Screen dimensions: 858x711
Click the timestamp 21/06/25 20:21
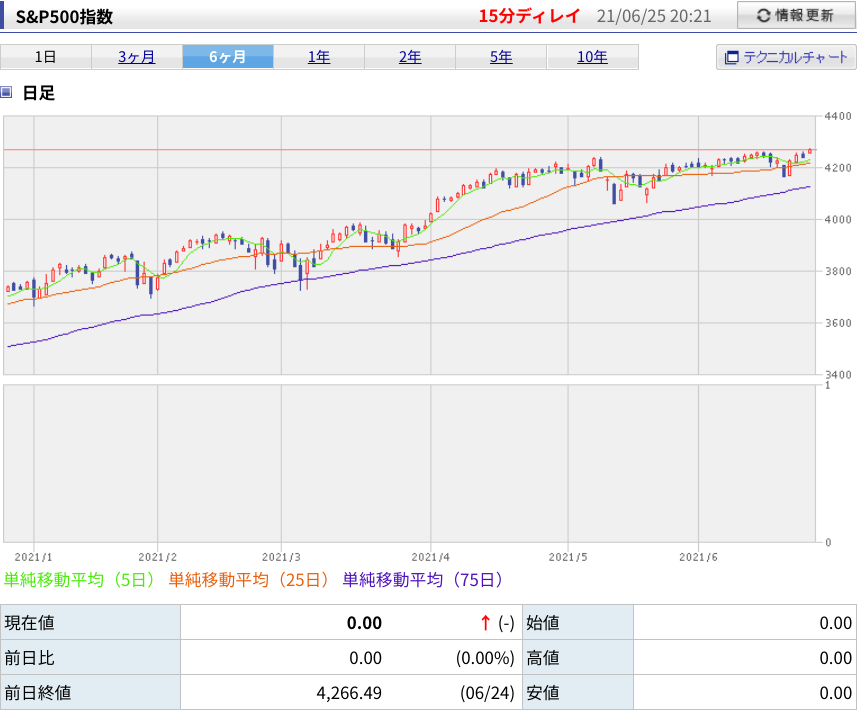coord(654,16)
